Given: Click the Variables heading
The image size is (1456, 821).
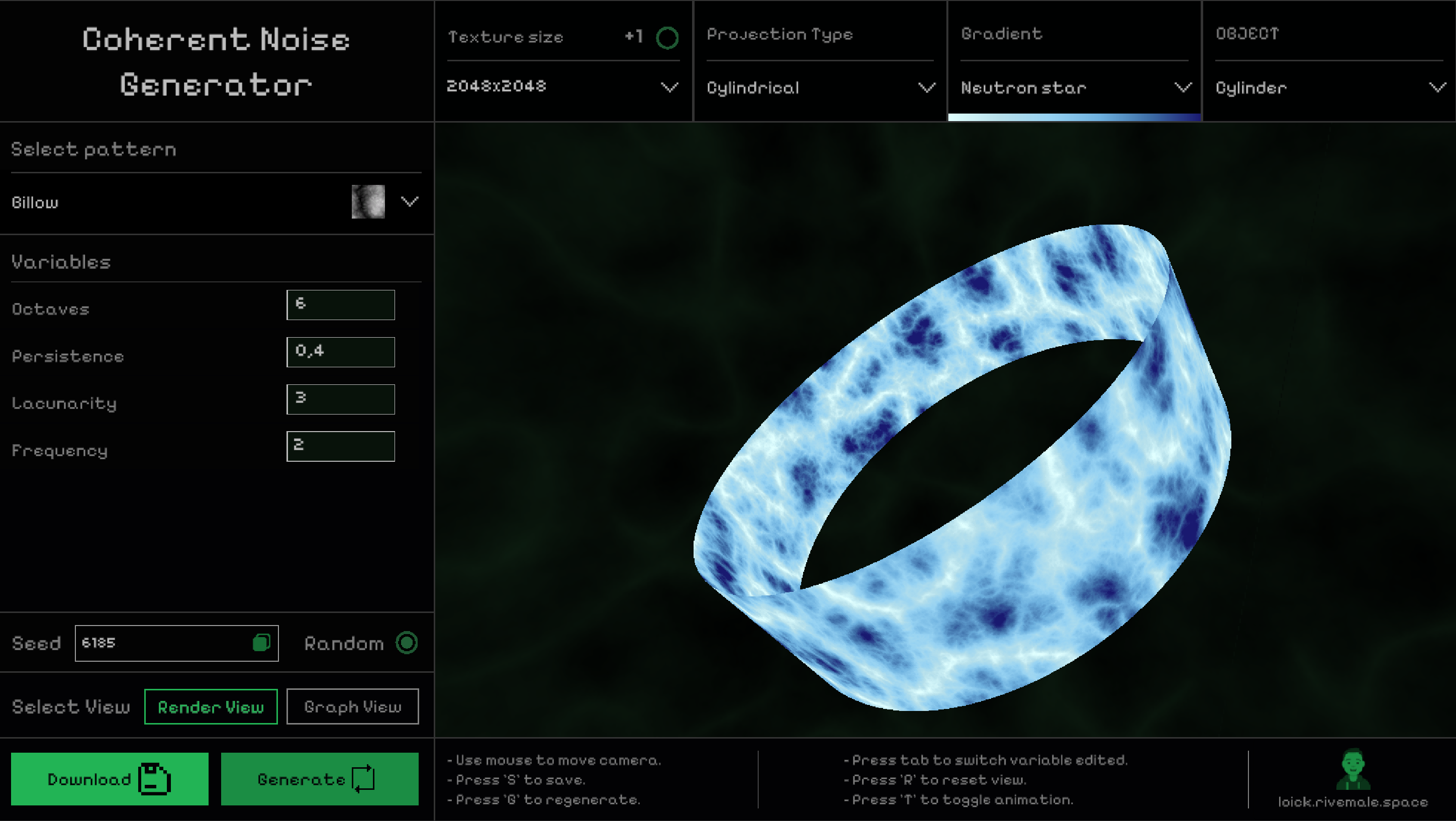Looking at the screenshot, I should (x=61, y=262).
